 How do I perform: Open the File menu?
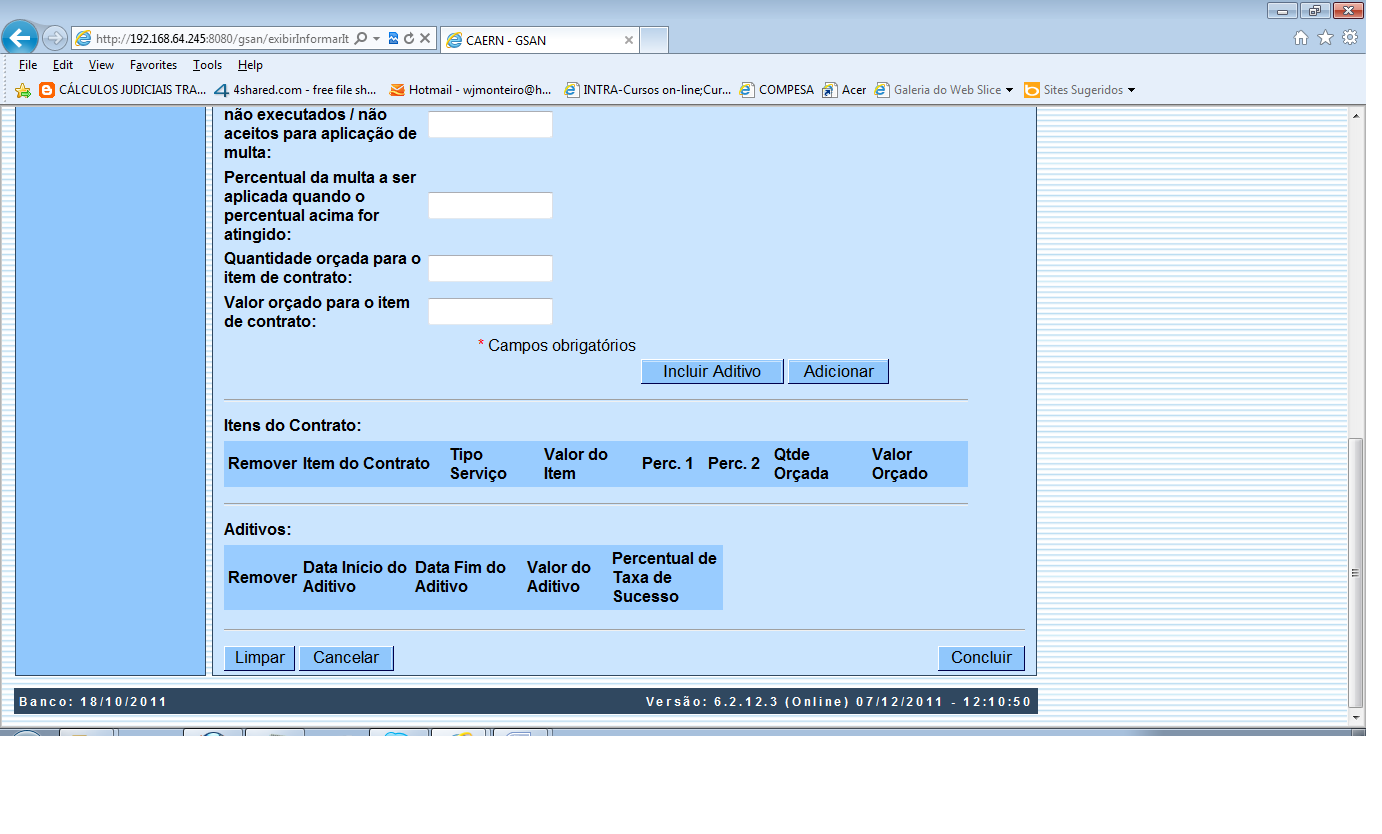coord(28,65)
